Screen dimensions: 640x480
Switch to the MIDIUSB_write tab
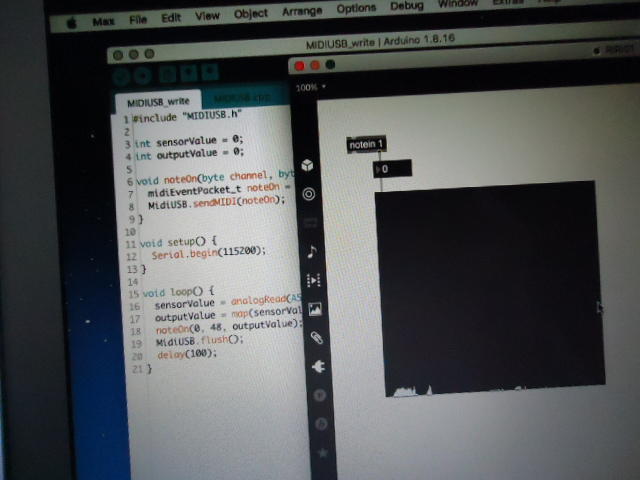coord(158,102)
